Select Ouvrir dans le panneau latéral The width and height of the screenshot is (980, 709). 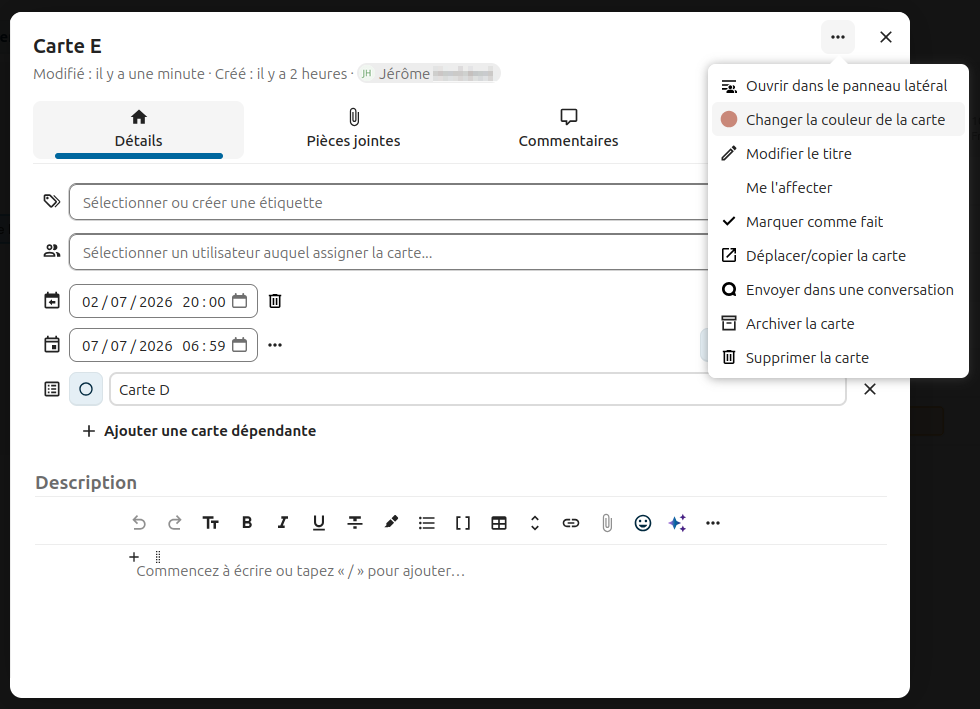tap(838, 86)
